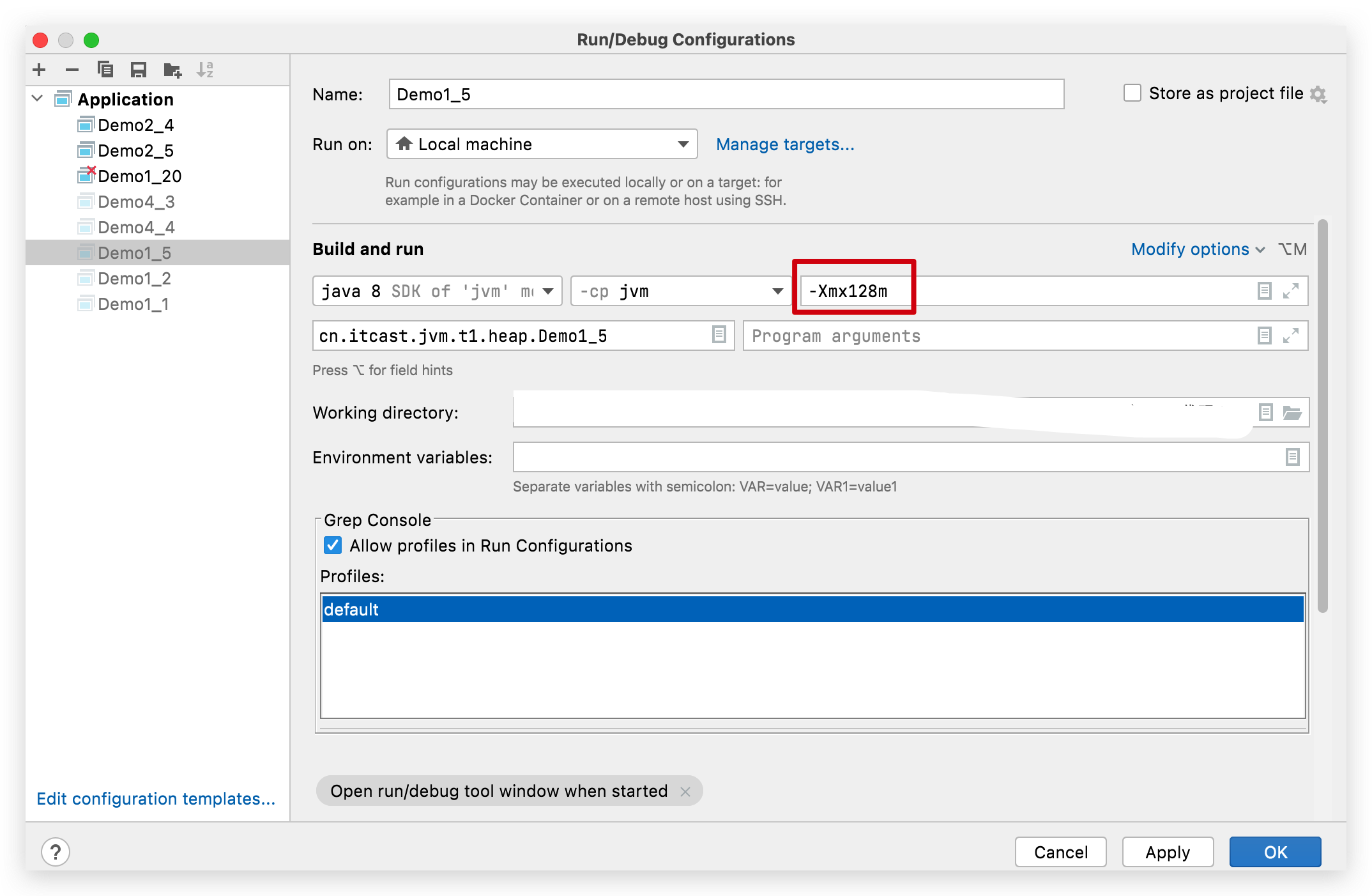Click the remove configuration minus icon
1372x896 pixels.
click(72, 70)
